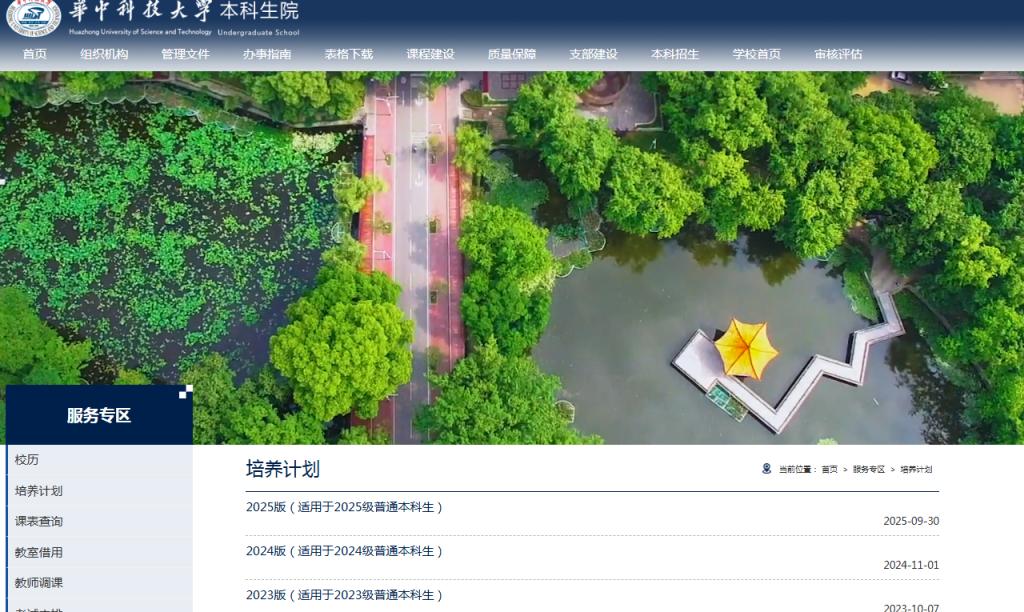
Task: Open the 2025版 training plan link
Action: click(x=344, y=507)
